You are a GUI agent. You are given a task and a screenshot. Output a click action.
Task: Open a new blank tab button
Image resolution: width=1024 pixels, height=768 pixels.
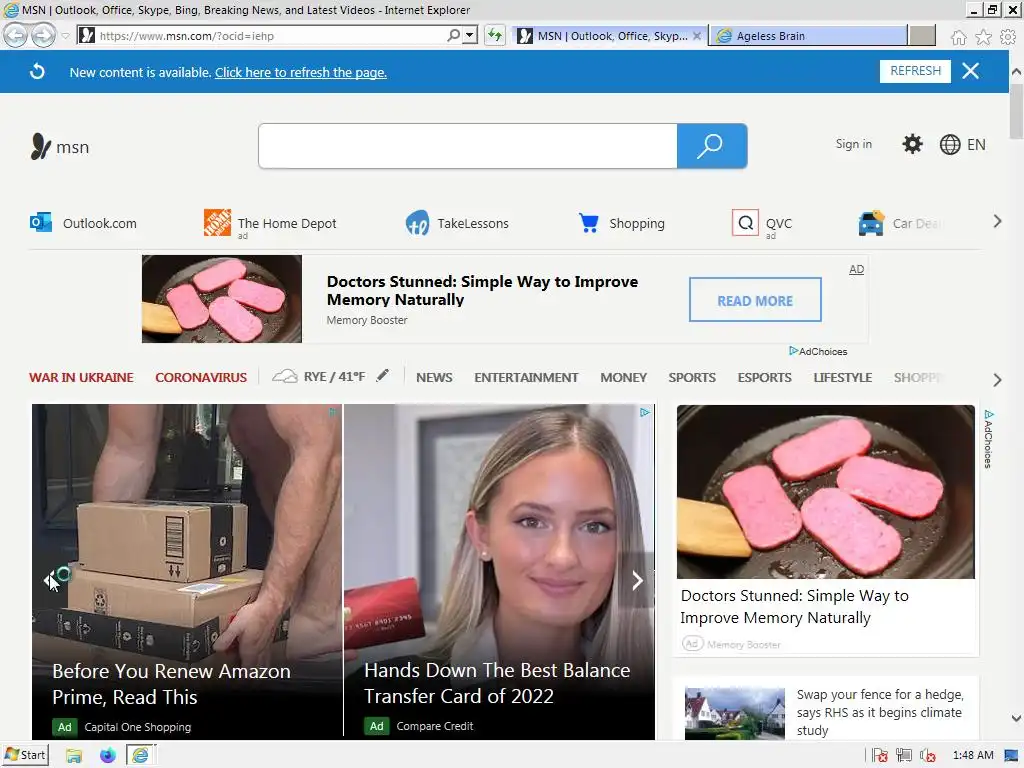pyautogui.click(x=922, y=36)
